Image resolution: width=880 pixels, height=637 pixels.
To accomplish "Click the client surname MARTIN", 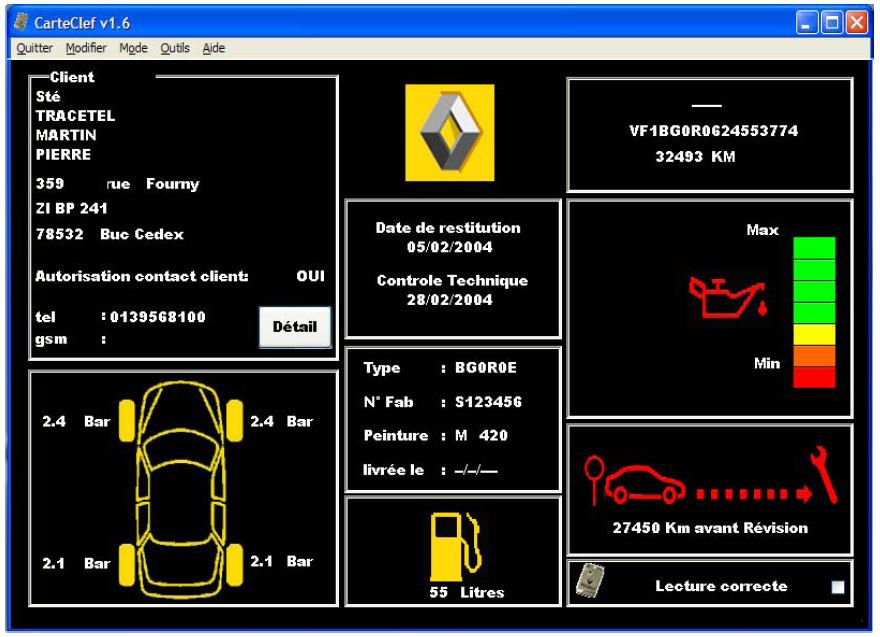I will [x=66, y=135].
